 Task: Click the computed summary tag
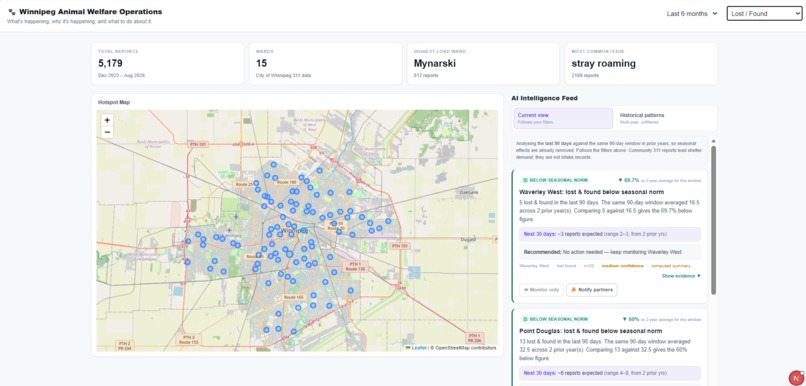click(x=671, y=266)
